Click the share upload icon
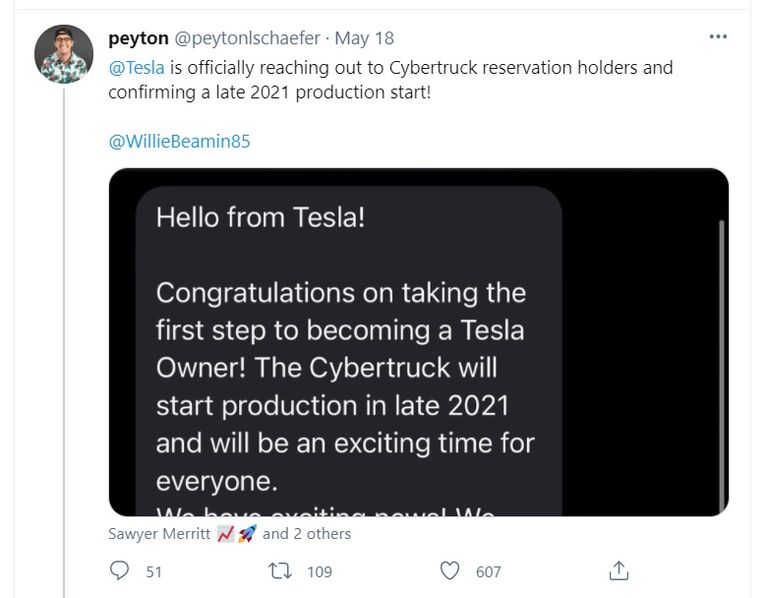Viewport: 768px width, 598px height. pyautogui.click(x=619, y=571)
